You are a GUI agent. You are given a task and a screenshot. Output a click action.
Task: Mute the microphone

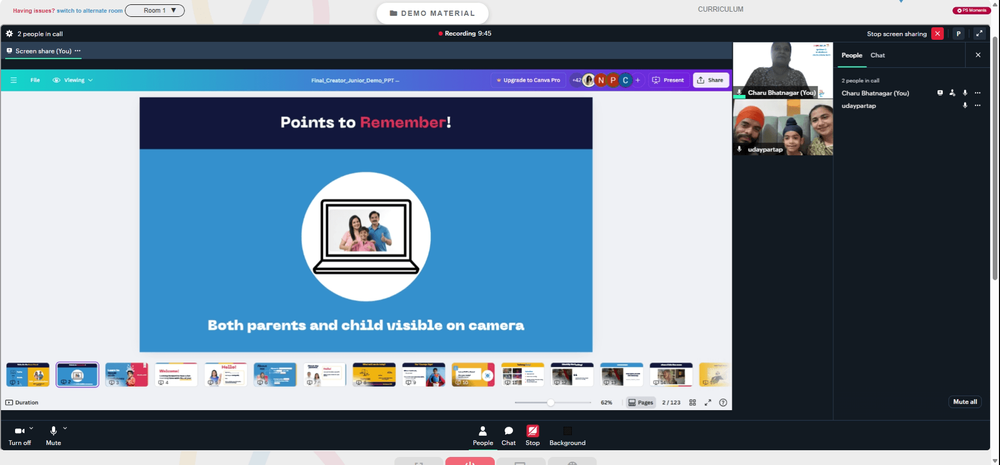pos(54,436)
